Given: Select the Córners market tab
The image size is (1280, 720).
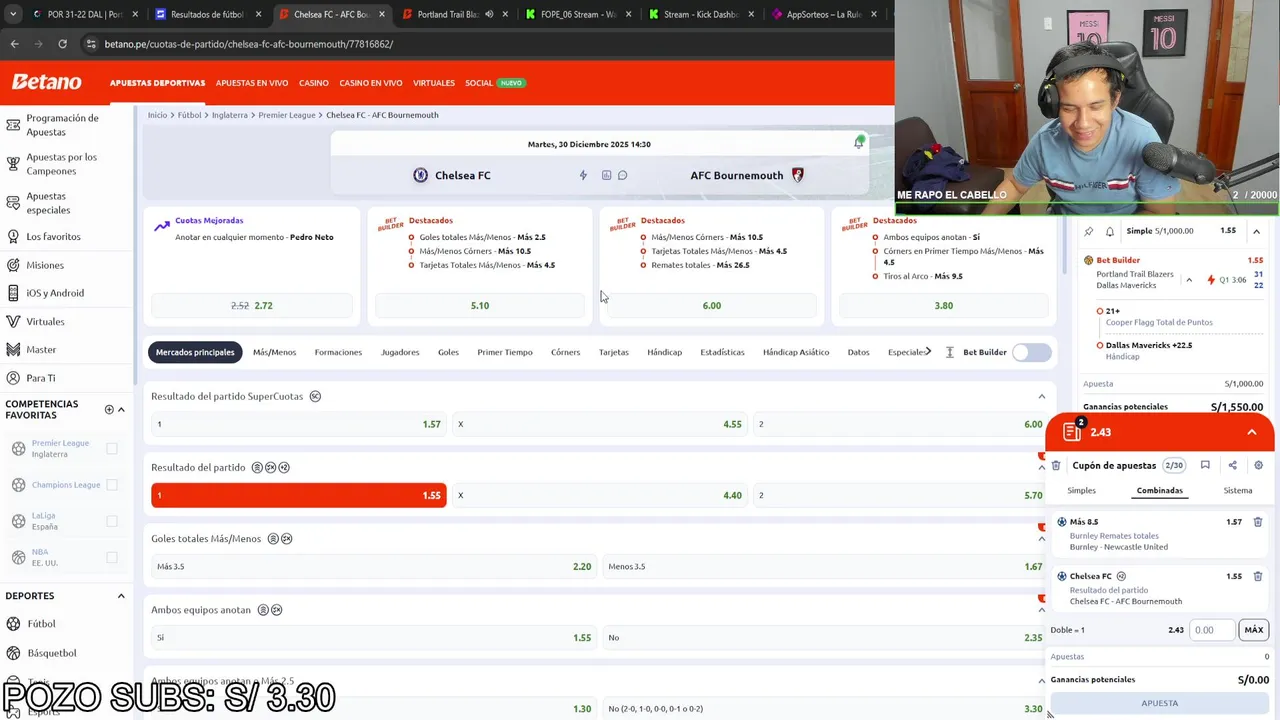Looking at the screenshot, I should [x=565, y=352].
